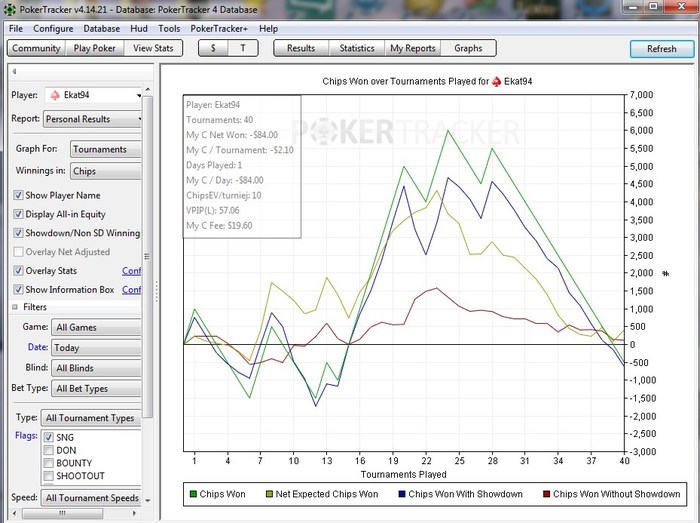This screenshot has width=700, height=523.
Task: Open the Report dropdown Personal Results
Action: point(92,119)
